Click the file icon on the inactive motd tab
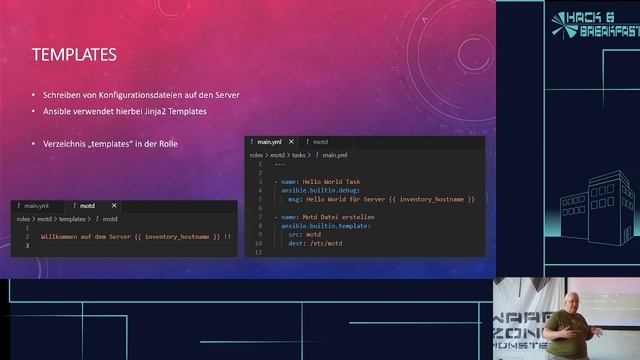 coord(307,142)
